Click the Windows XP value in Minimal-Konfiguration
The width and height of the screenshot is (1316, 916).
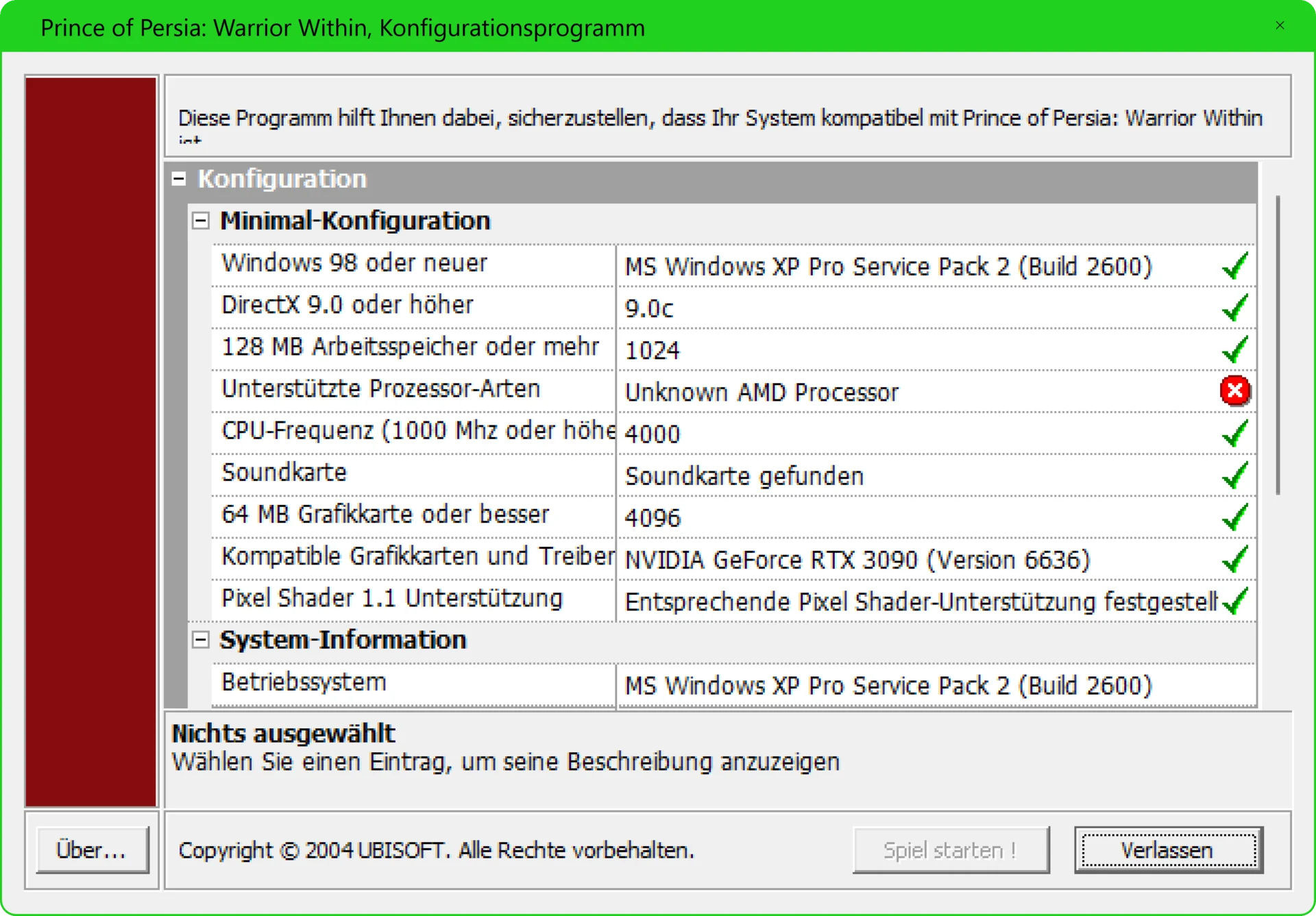point(889,267)
